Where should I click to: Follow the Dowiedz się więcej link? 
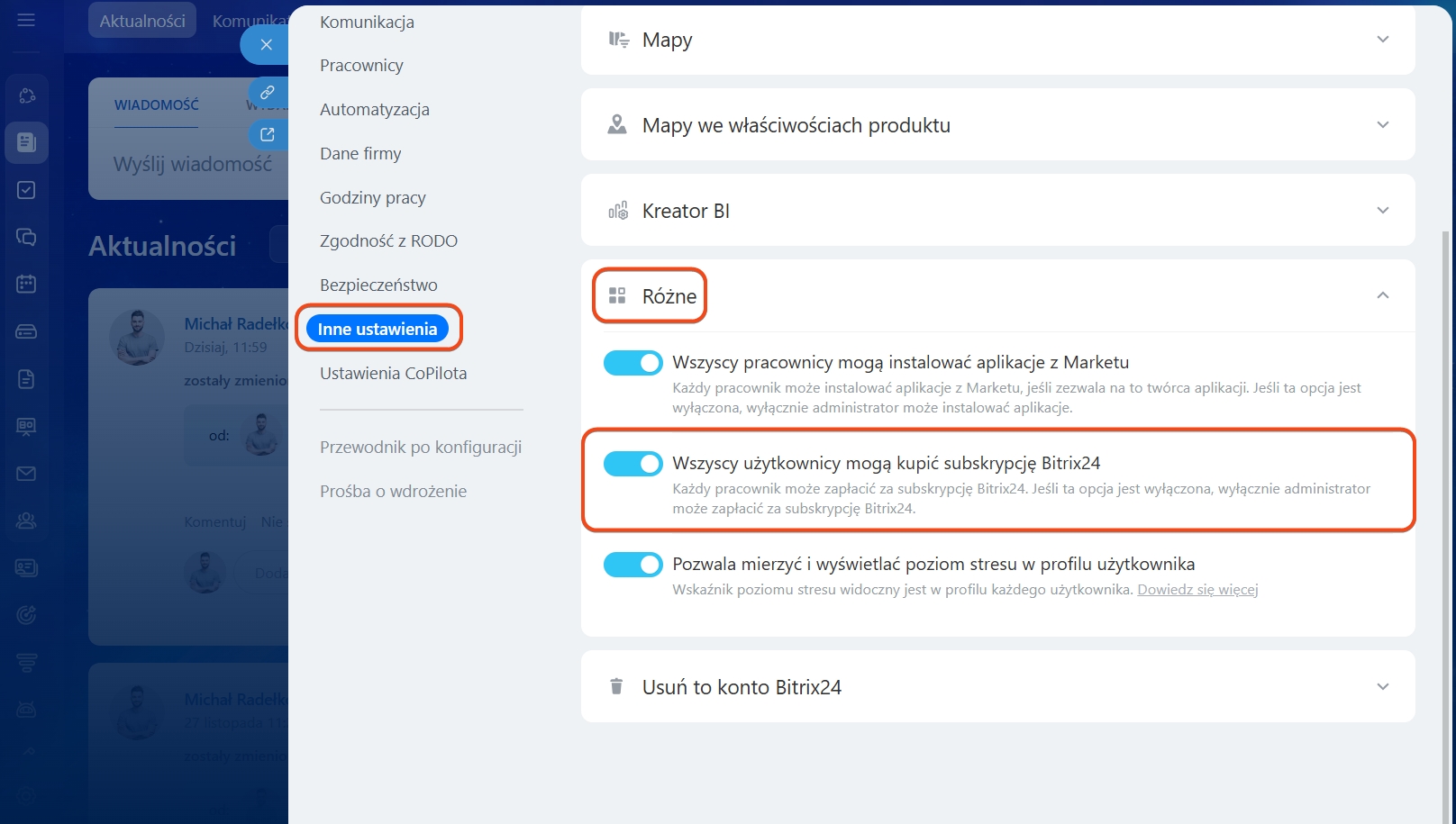[1197, 590]
